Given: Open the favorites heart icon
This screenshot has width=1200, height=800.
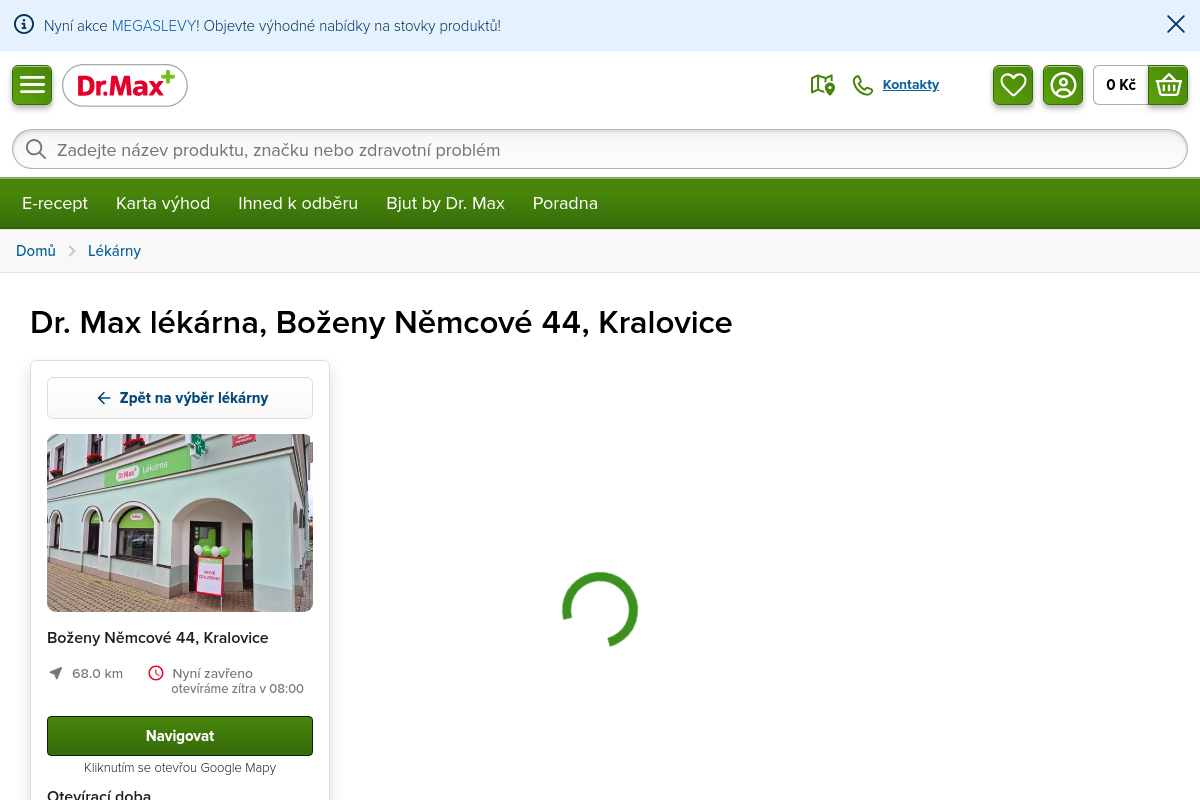Looking at the screenshot, I should point(1013,85).
